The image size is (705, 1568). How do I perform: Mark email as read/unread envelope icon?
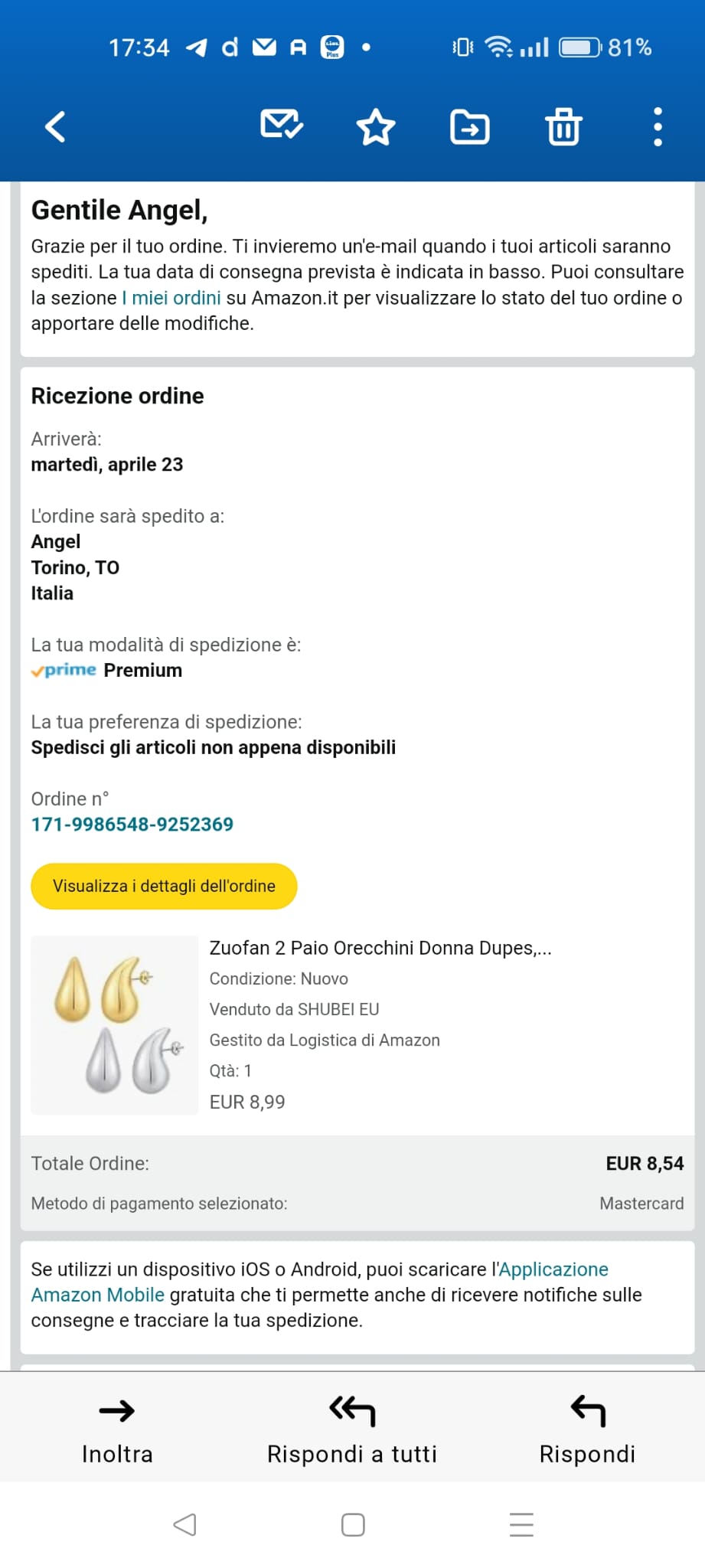pyautogui.click(x=282, y=125)
